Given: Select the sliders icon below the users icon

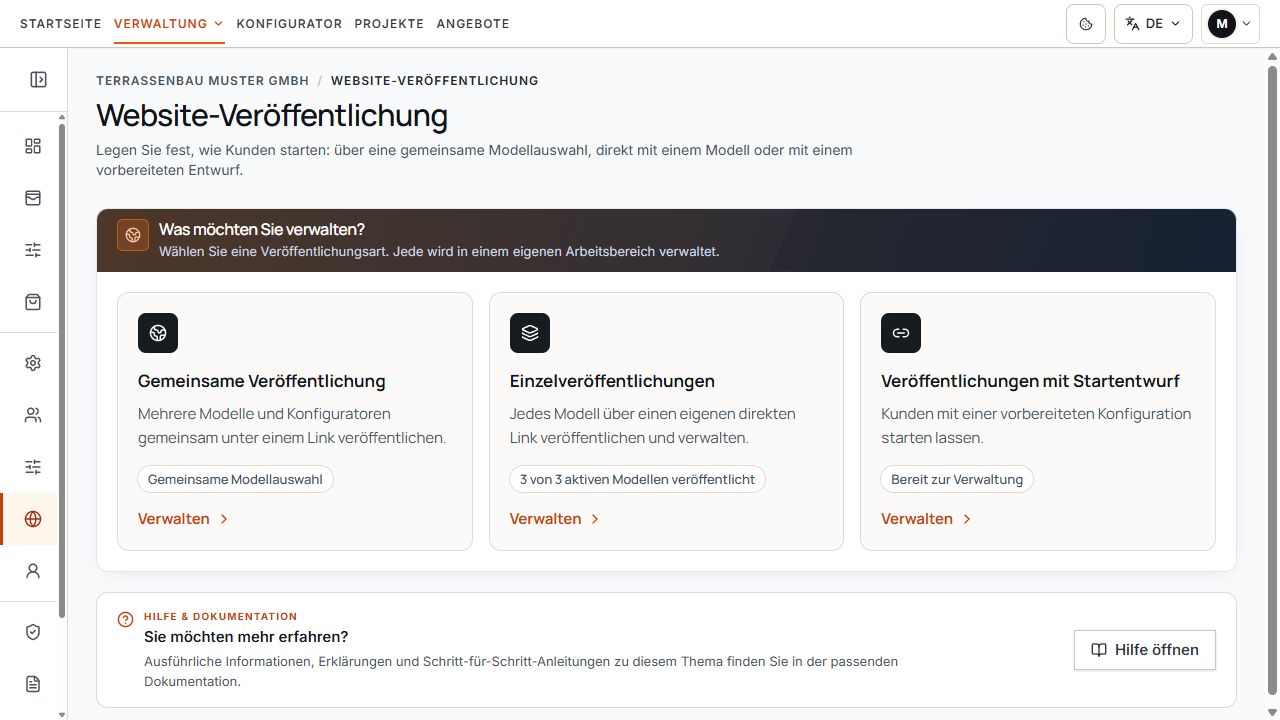Looking at the screenshot, I should (x=33, y=467).
